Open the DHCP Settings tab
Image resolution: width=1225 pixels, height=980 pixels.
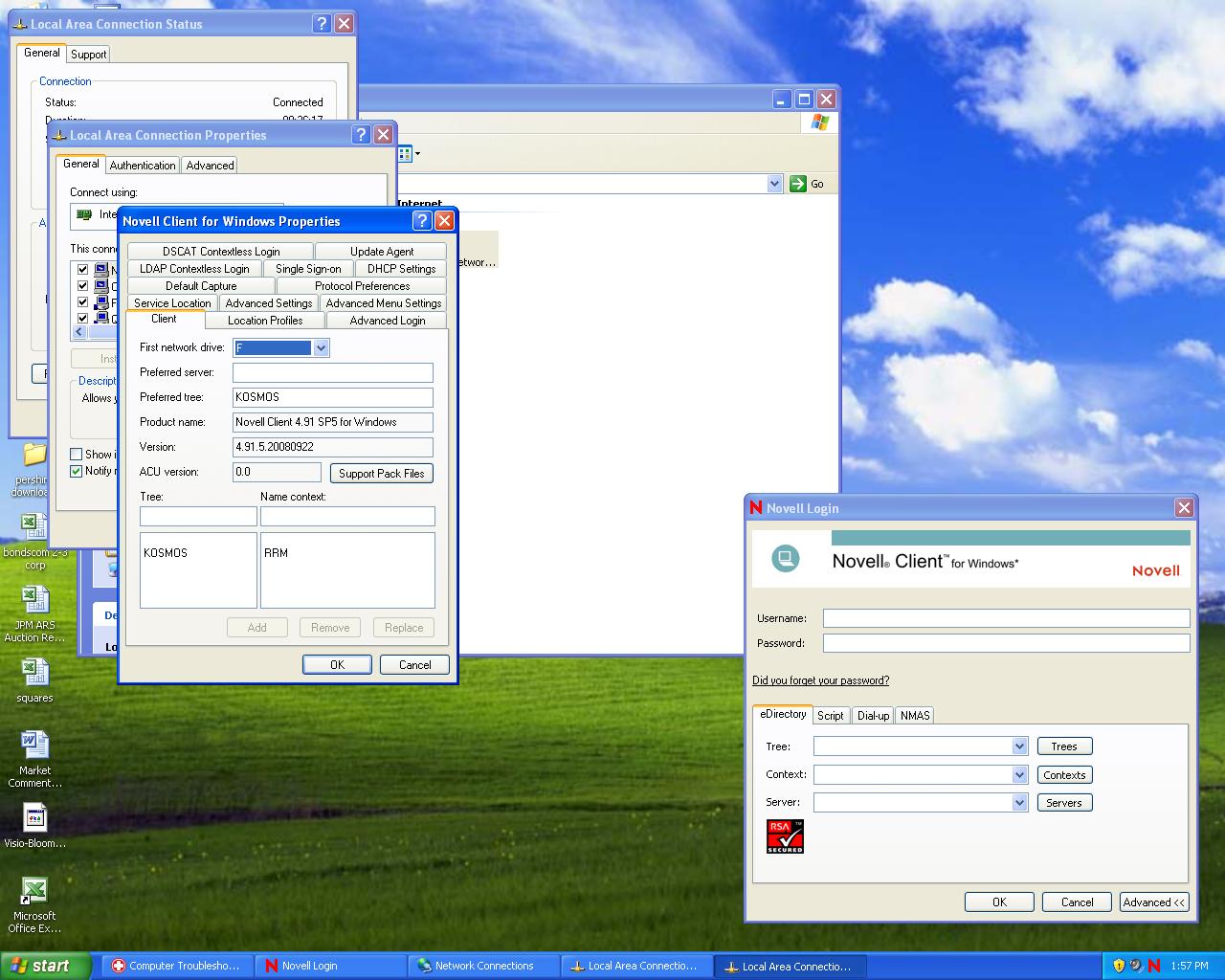point(401,269)
